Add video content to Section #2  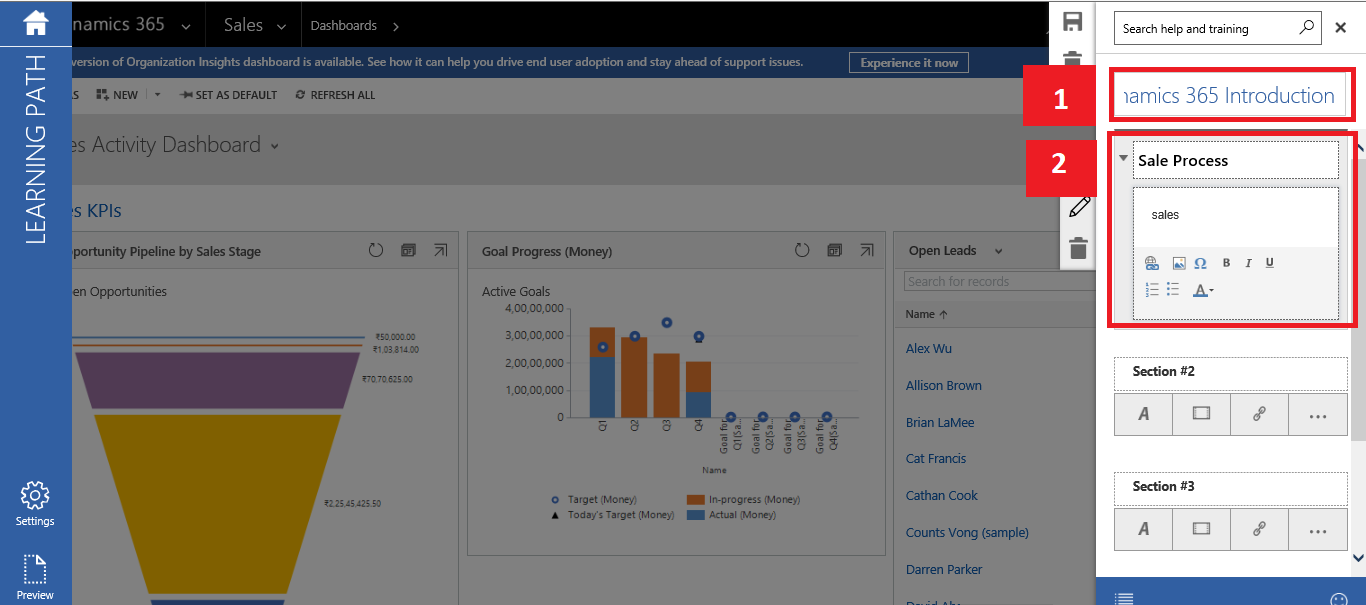[x=1202, y=414]
